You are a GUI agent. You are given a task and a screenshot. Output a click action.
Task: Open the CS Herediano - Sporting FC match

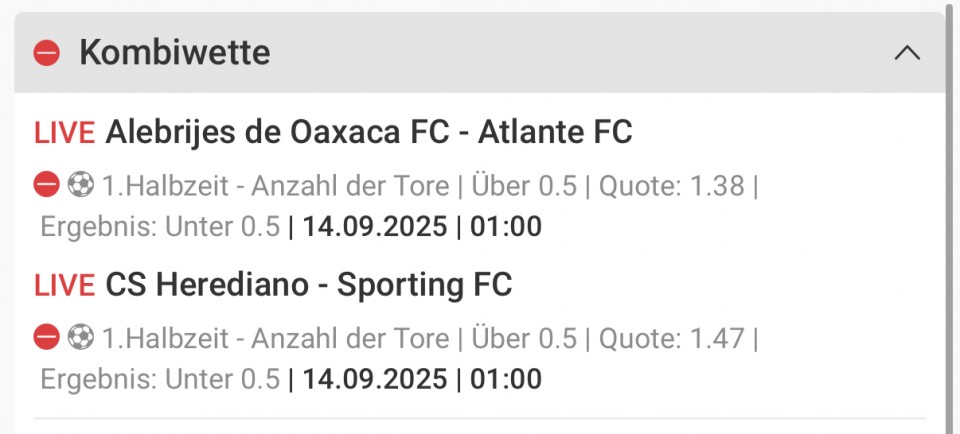309,285
